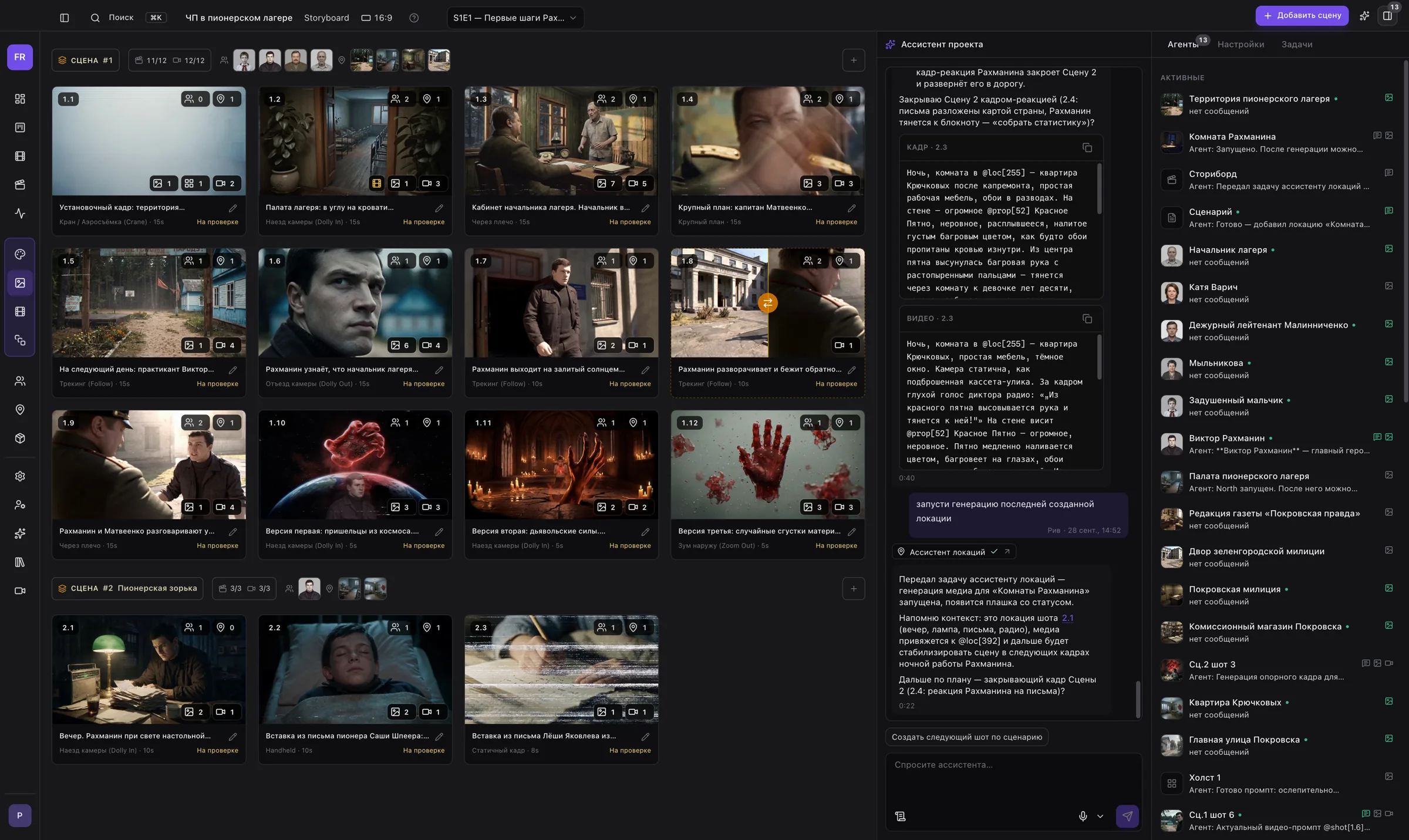Copy the ВИДЕО · 2.3 prompt
Screen dimensions: 1409x840
click(1087, 318)
